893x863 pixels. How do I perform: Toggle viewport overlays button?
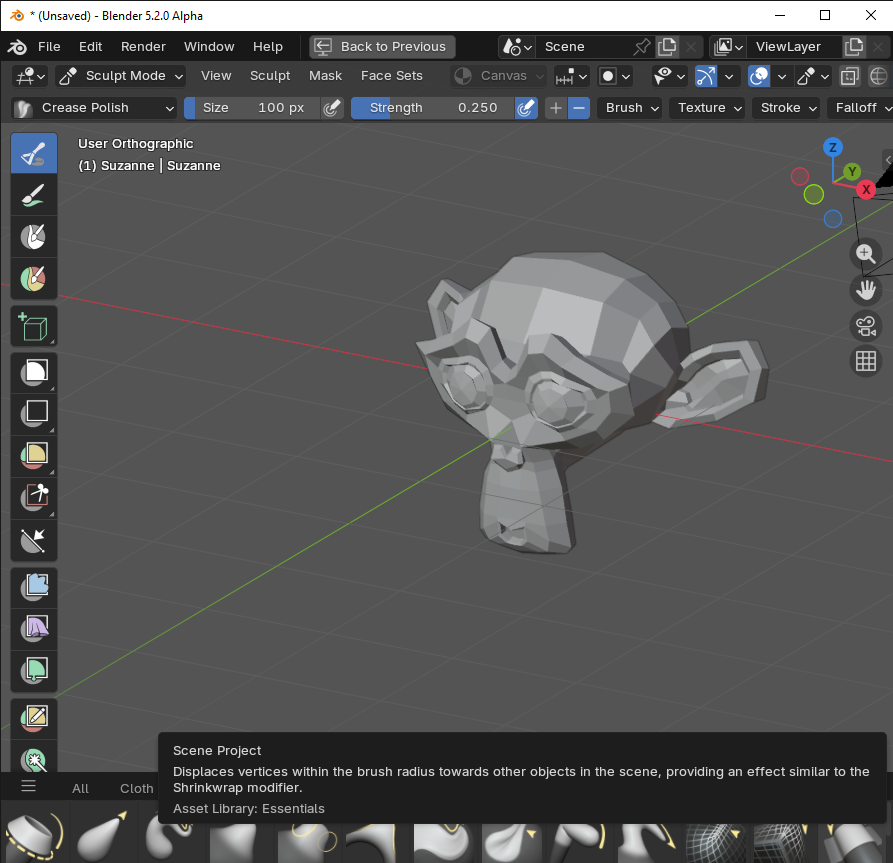tap(759, 76)
